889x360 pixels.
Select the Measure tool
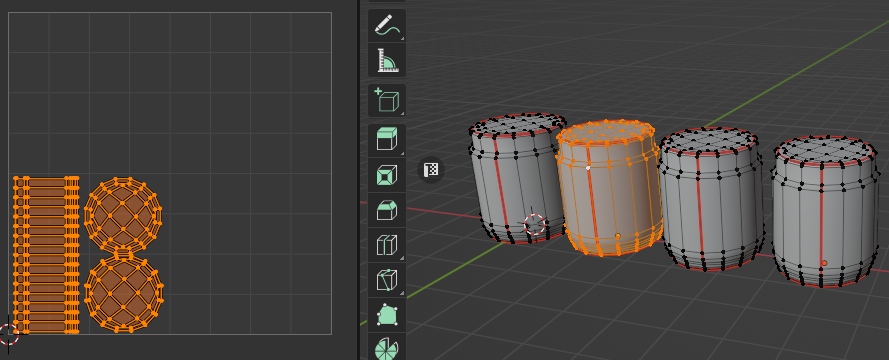click(387, 61)
